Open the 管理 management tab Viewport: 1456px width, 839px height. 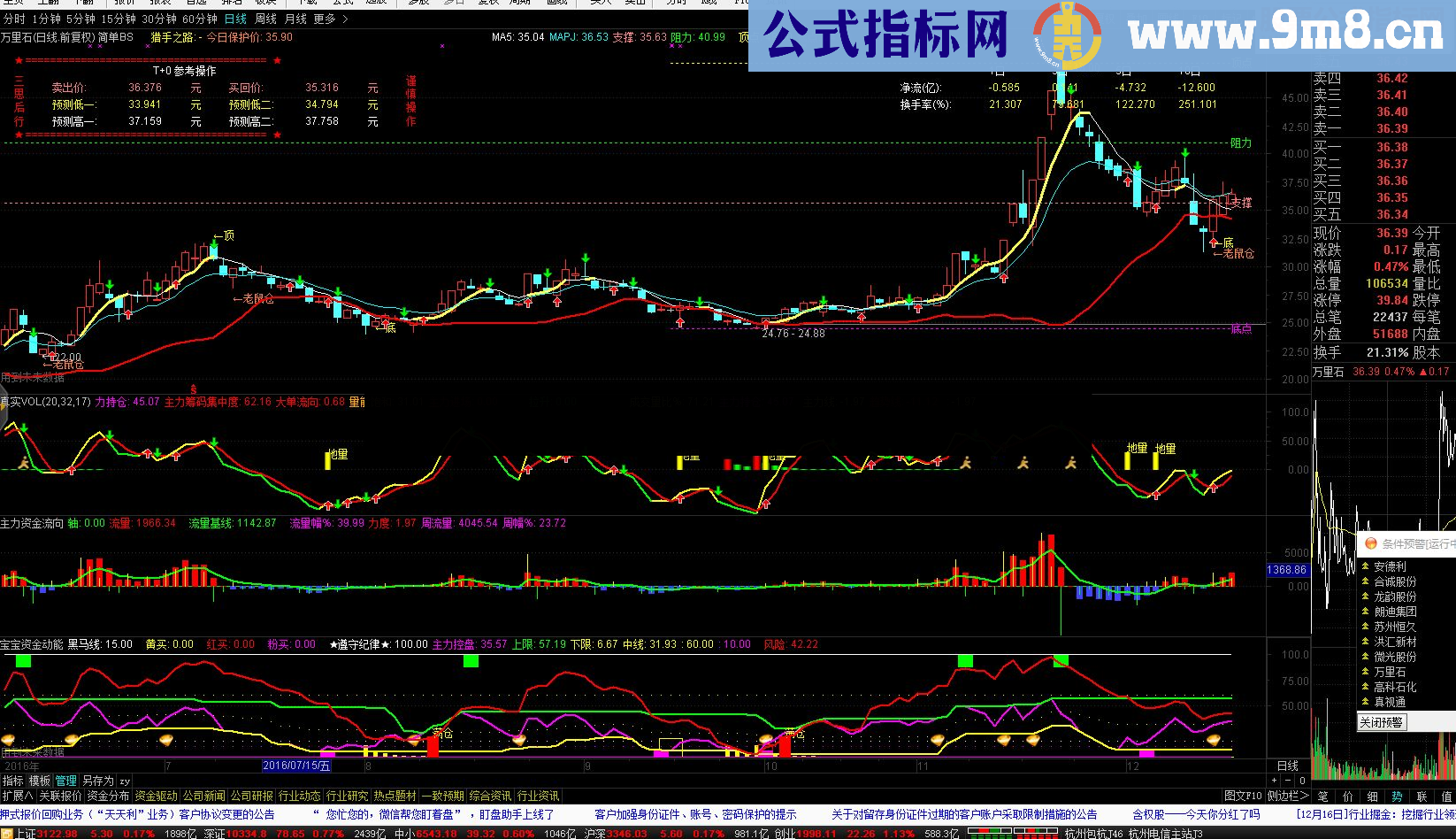tap(66, 781)
